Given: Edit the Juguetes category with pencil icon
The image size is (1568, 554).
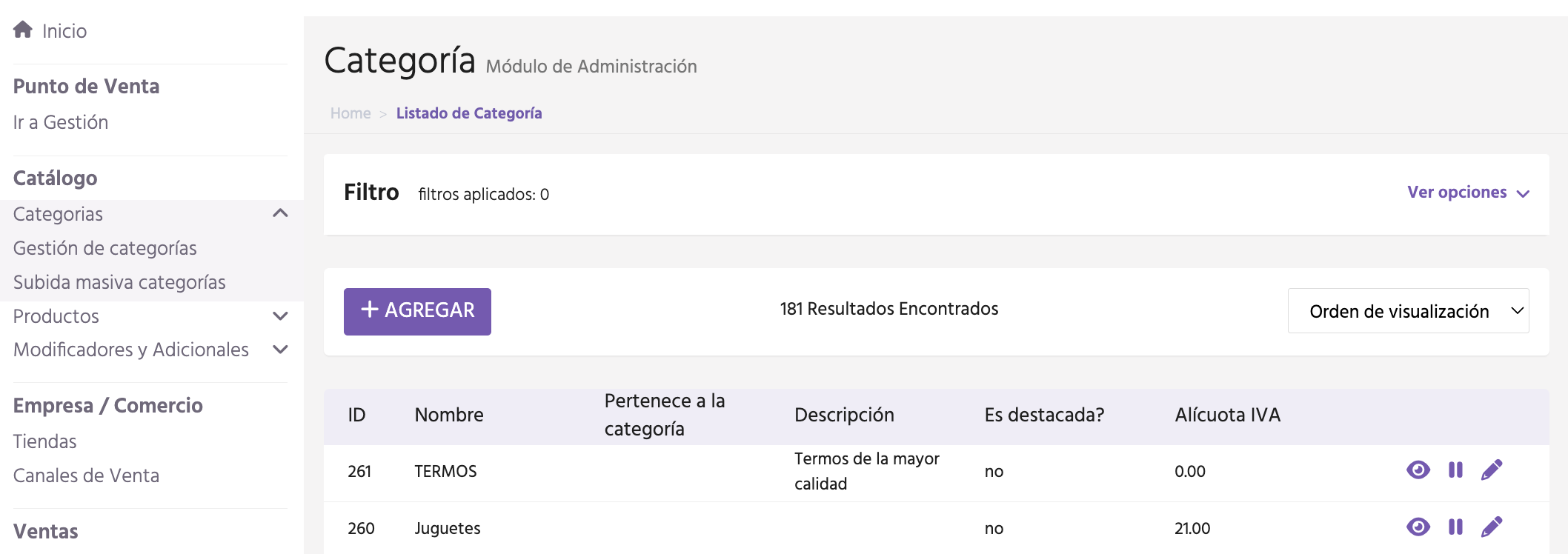Looking at the screenshot, I should tap(1491, 527).
